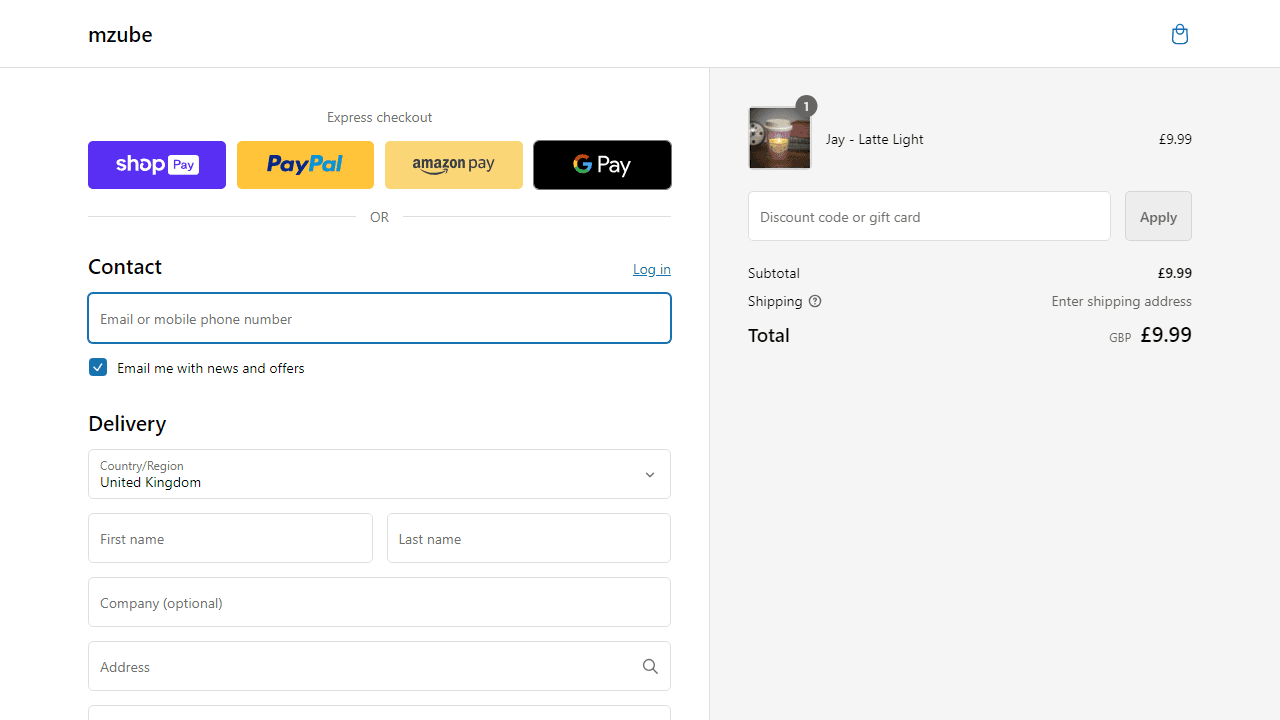This screenshot has height=720, width=1280.
Task: Click the Enter shipping address text
Action: (x=1121, y=301)
